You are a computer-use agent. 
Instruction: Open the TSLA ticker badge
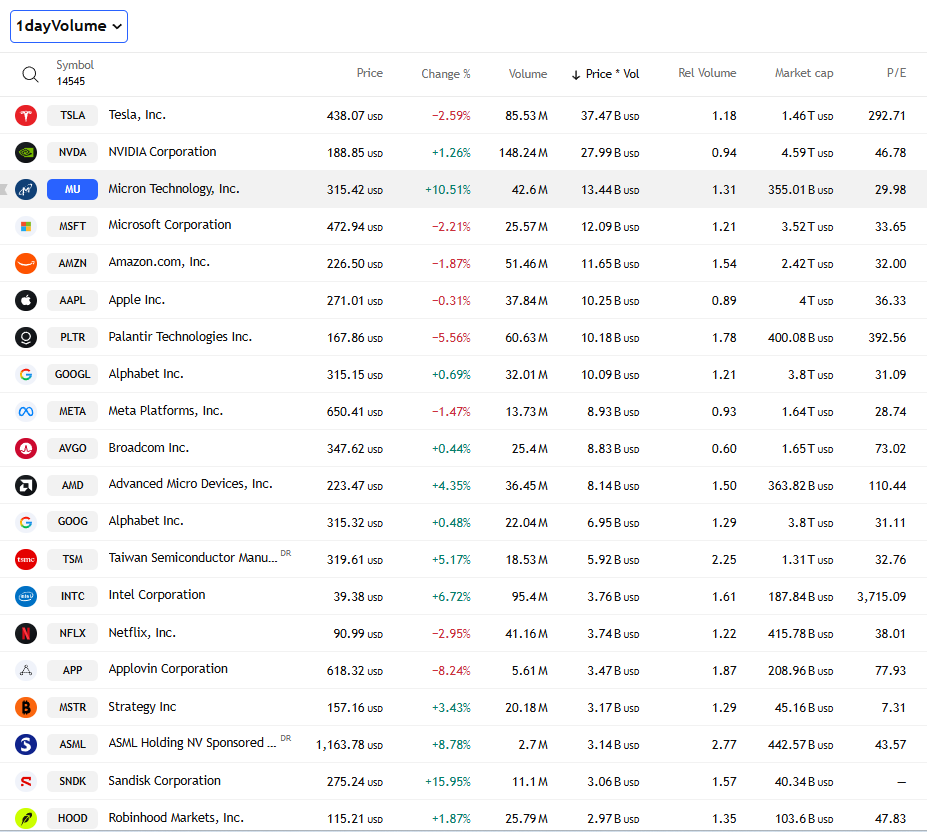(x=73, y=115)
